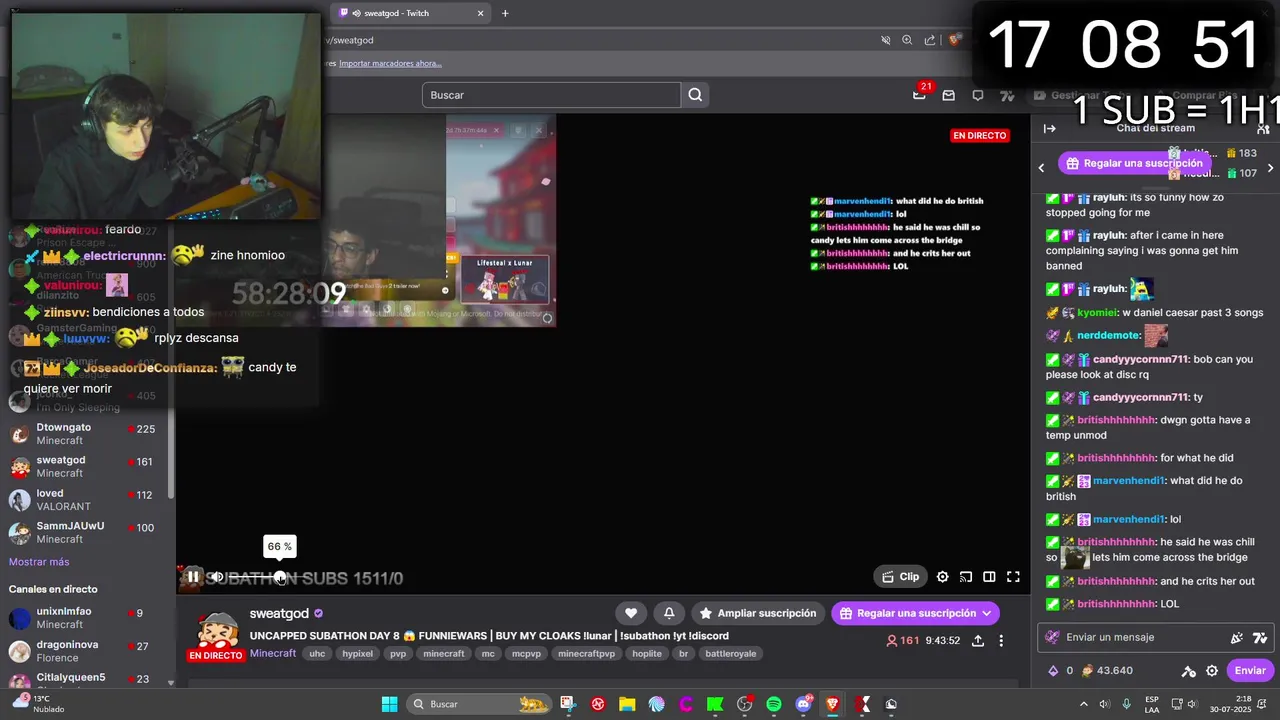Open unixnlmfao channel in sidebar

tap(86, 618)
